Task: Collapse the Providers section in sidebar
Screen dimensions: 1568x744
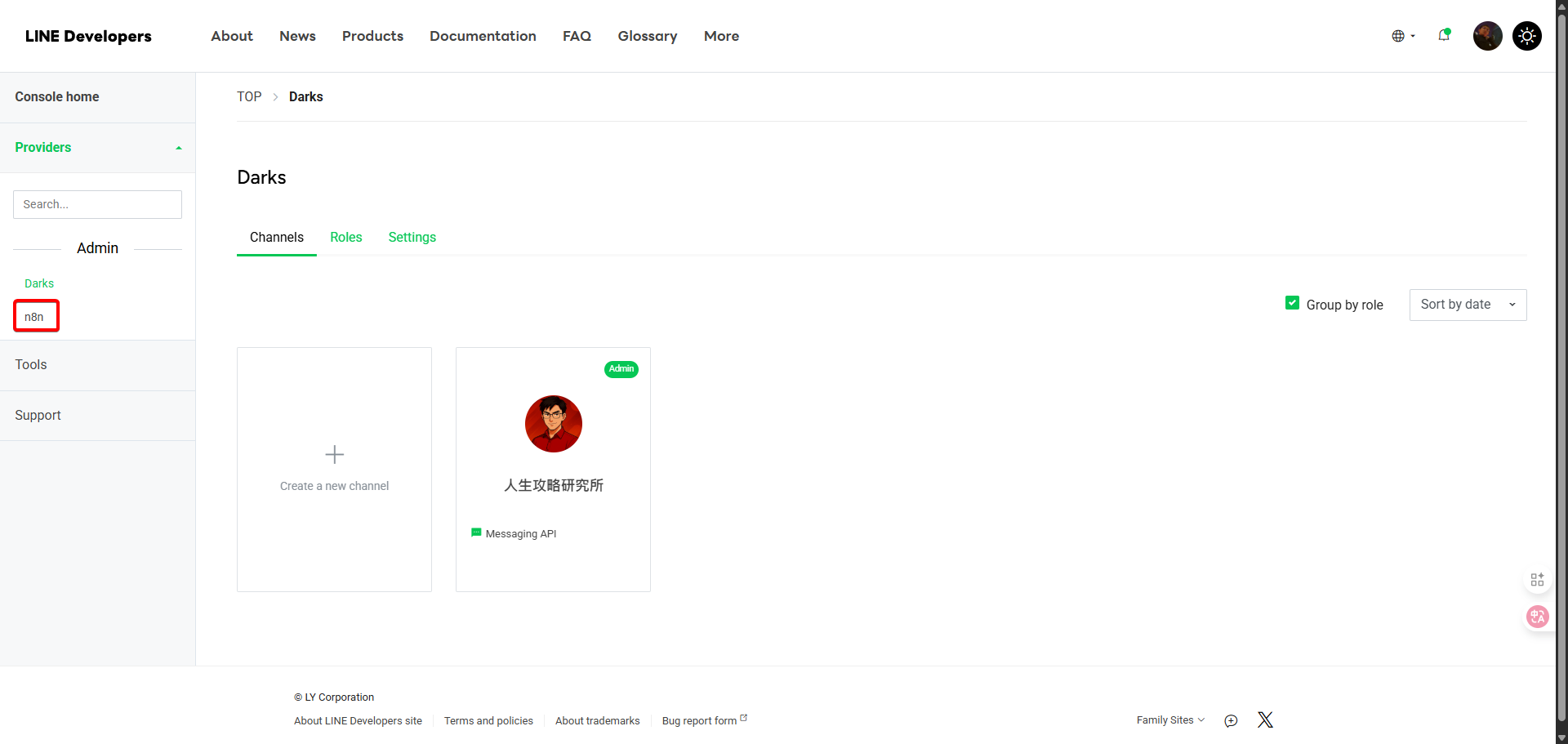Action: click(179, 148)
